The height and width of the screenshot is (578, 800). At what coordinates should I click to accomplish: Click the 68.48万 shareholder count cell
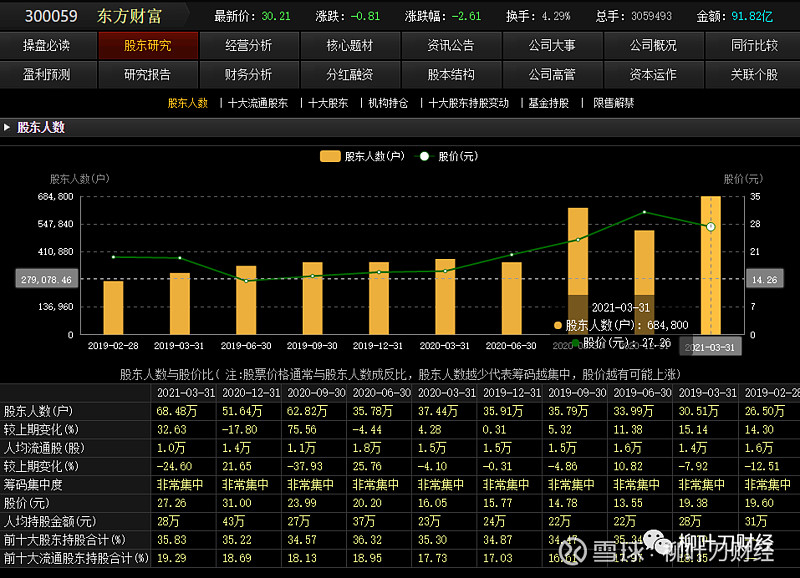(177, 411)
